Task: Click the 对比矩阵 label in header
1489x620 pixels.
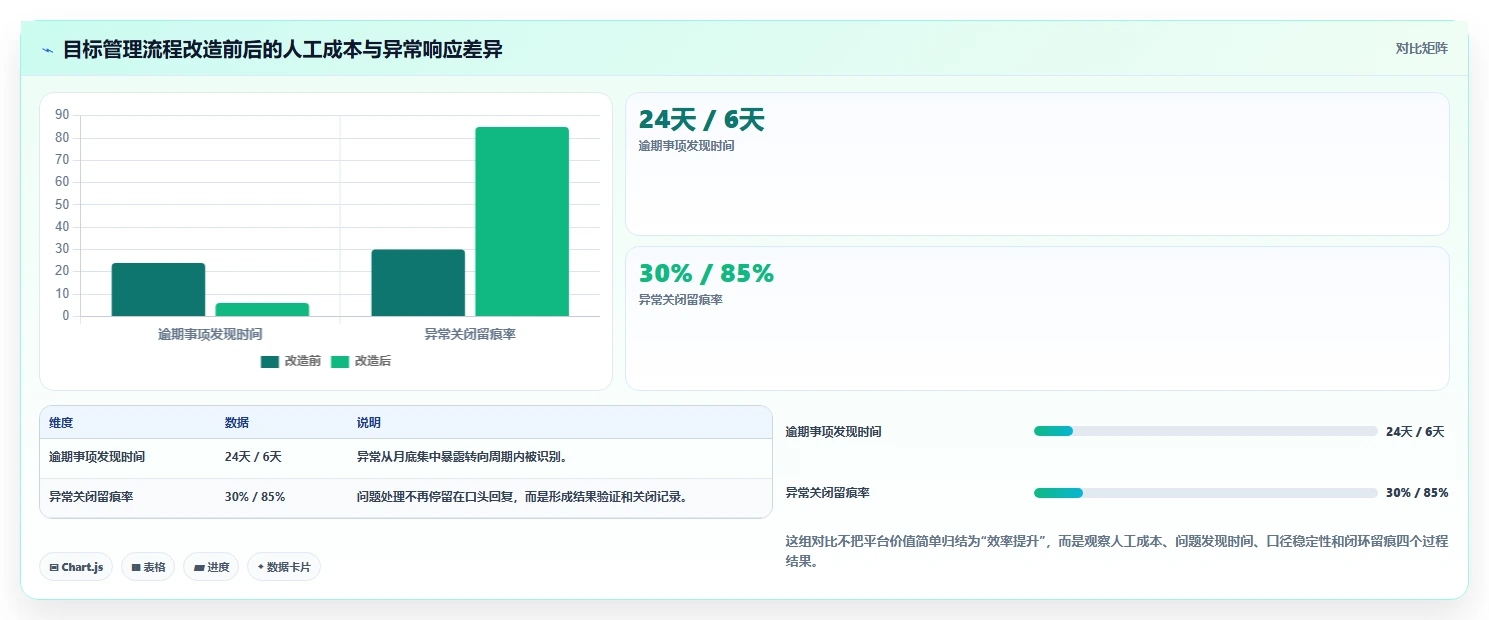Action: (x=1421, y=48)
